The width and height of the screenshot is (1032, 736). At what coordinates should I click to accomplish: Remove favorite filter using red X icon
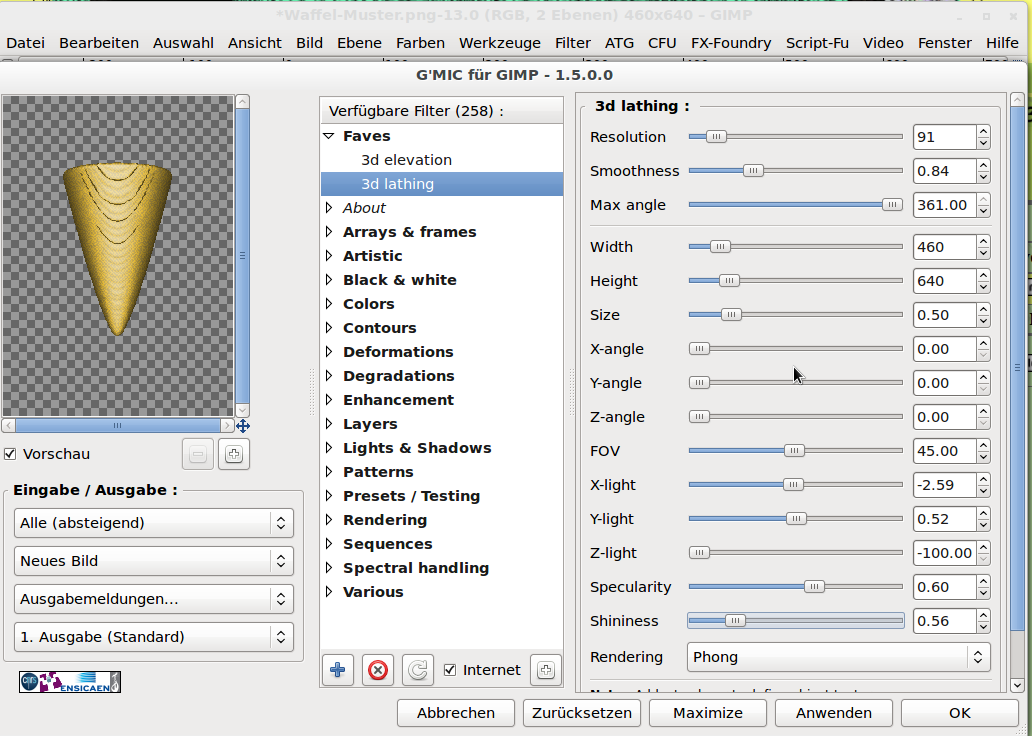[377, 670]
